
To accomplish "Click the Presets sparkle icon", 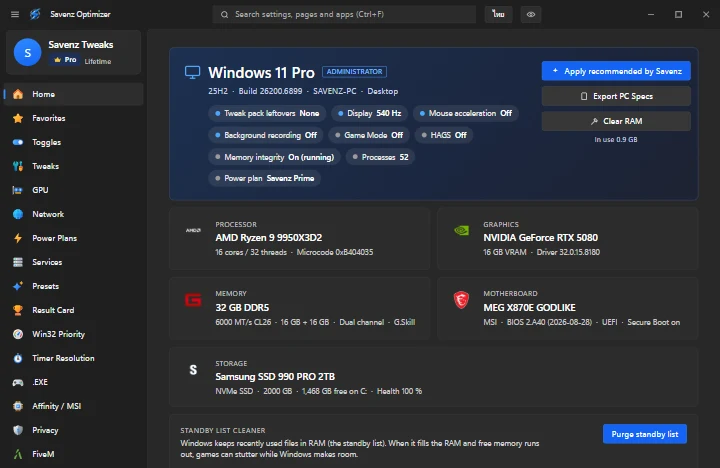I will point(18,286).
